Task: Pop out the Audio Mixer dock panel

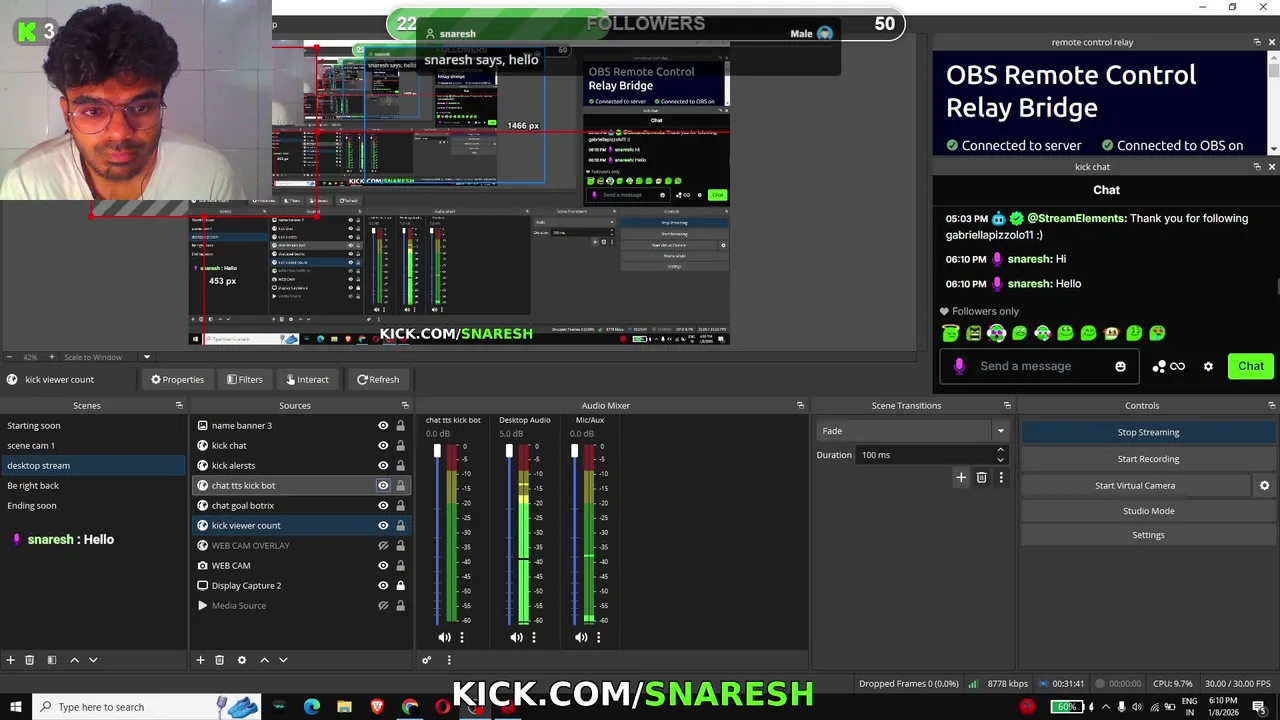Action: 800,405
